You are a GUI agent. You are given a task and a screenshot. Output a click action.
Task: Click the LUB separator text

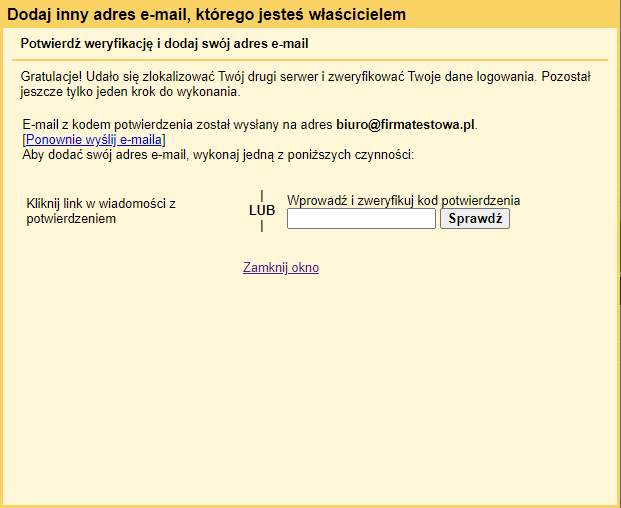pos(262,210)
